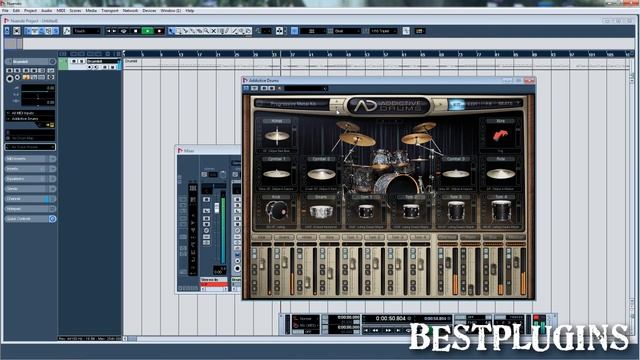The width and height of the screenshot is (640, 360).
Task: Select the Tom 2 kit piece
Action: coord(411,212)
